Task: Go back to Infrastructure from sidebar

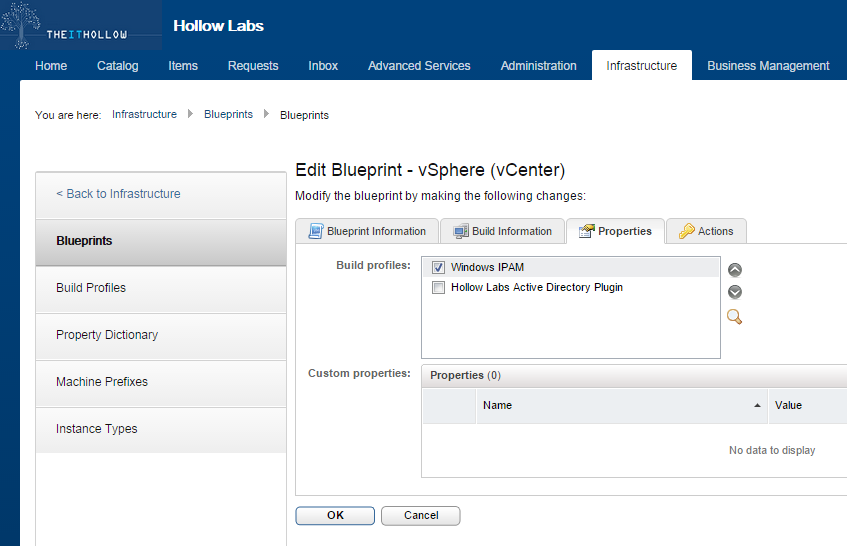Action: [118, 194]
